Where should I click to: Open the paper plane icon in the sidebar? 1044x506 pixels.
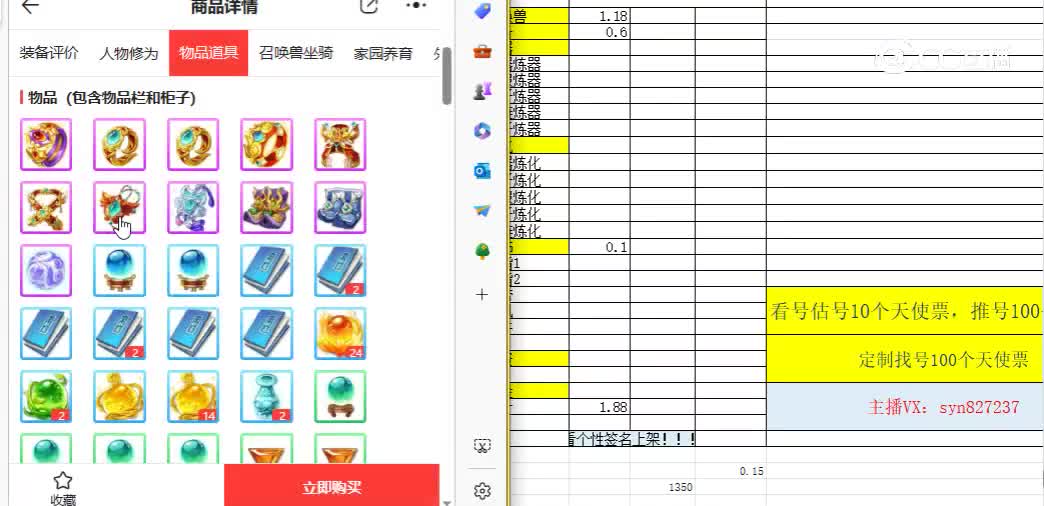point(482,210)
